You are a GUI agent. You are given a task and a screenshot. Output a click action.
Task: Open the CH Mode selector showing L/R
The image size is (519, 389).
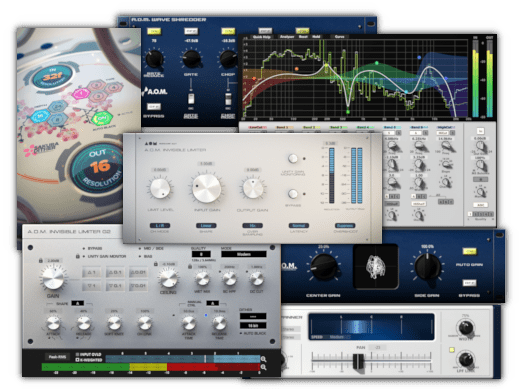[160, 226]
